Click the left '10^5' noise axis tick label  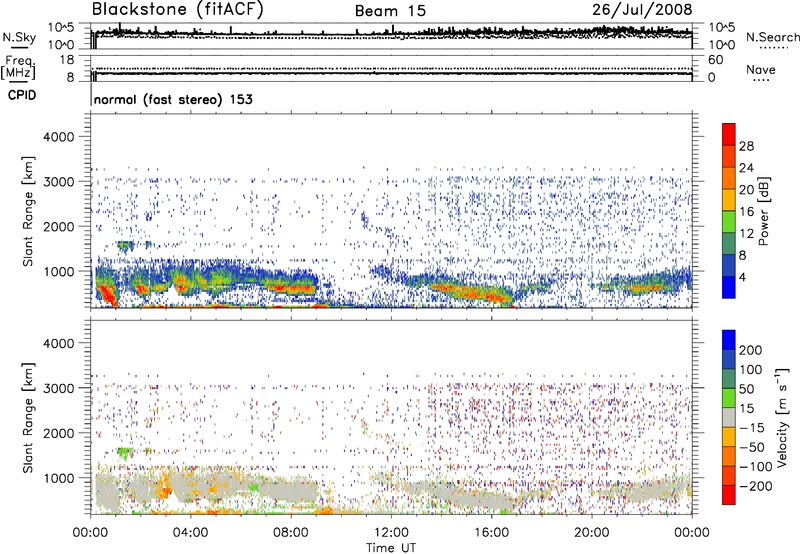[x=61, y=28]
